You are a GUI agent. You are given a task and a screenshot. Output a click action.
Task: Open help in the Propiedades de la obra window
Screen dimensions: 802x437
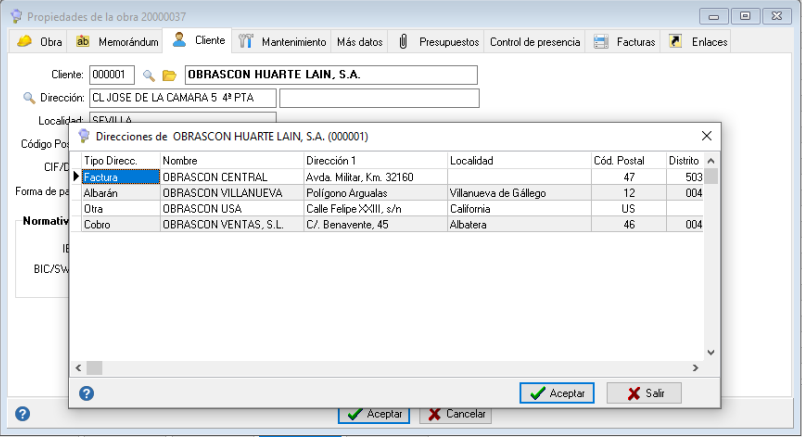point(23,413)
